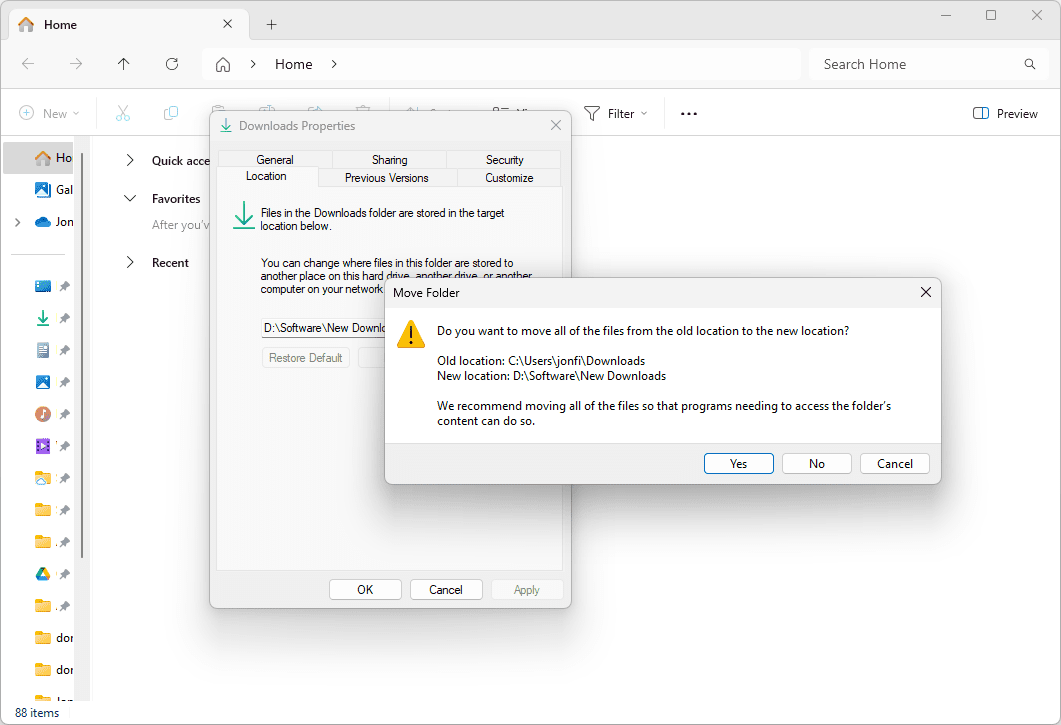Open the See more ellipsis menu

click(688, 113)
